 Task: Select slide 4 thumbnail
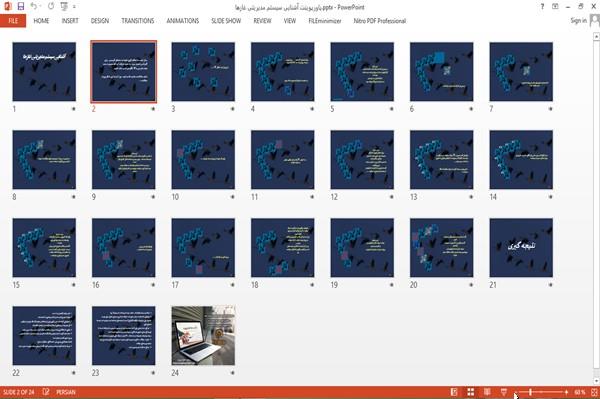(x=283, y=72)
